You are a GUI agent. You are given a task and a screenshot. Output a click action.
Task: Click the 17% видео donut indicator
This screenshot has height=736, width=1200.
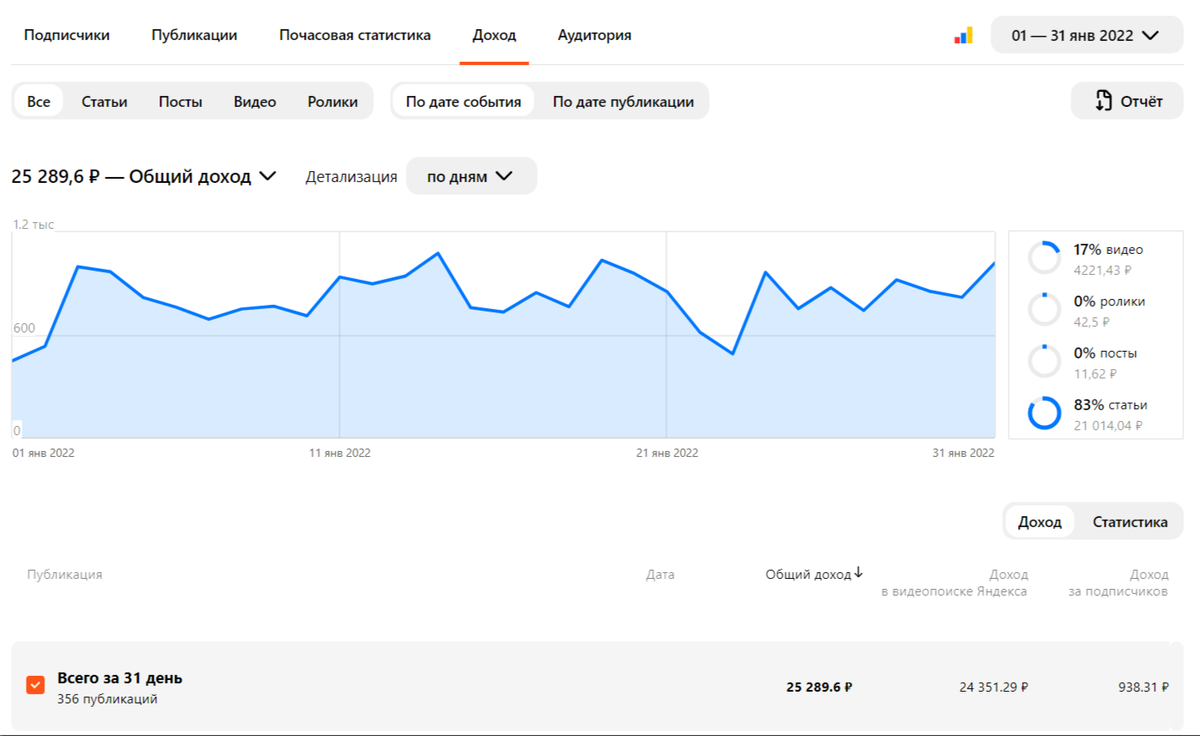coord(1044,257)
